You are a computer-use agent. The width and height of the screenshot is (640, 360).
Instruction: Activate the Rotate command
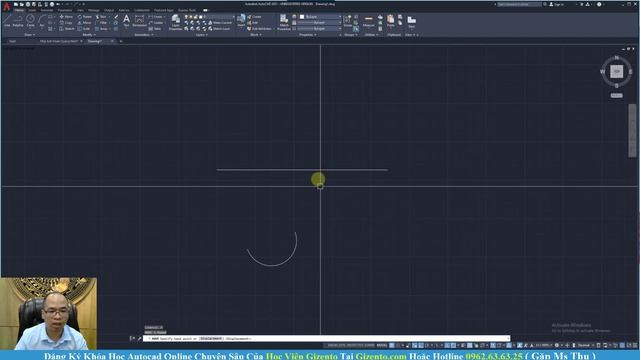(84, 17)
